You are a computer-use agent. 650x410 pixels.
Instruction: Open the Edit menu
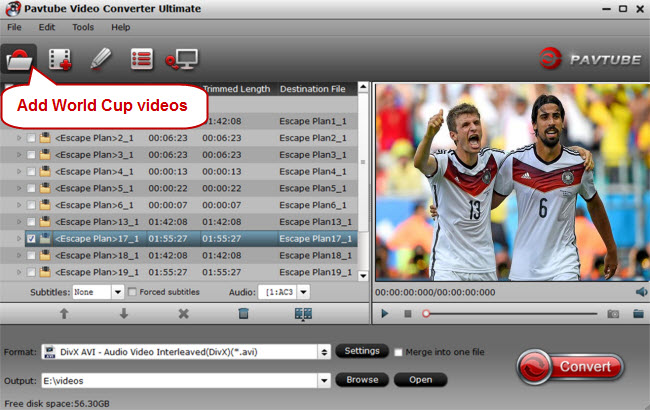tap(46, 27)
